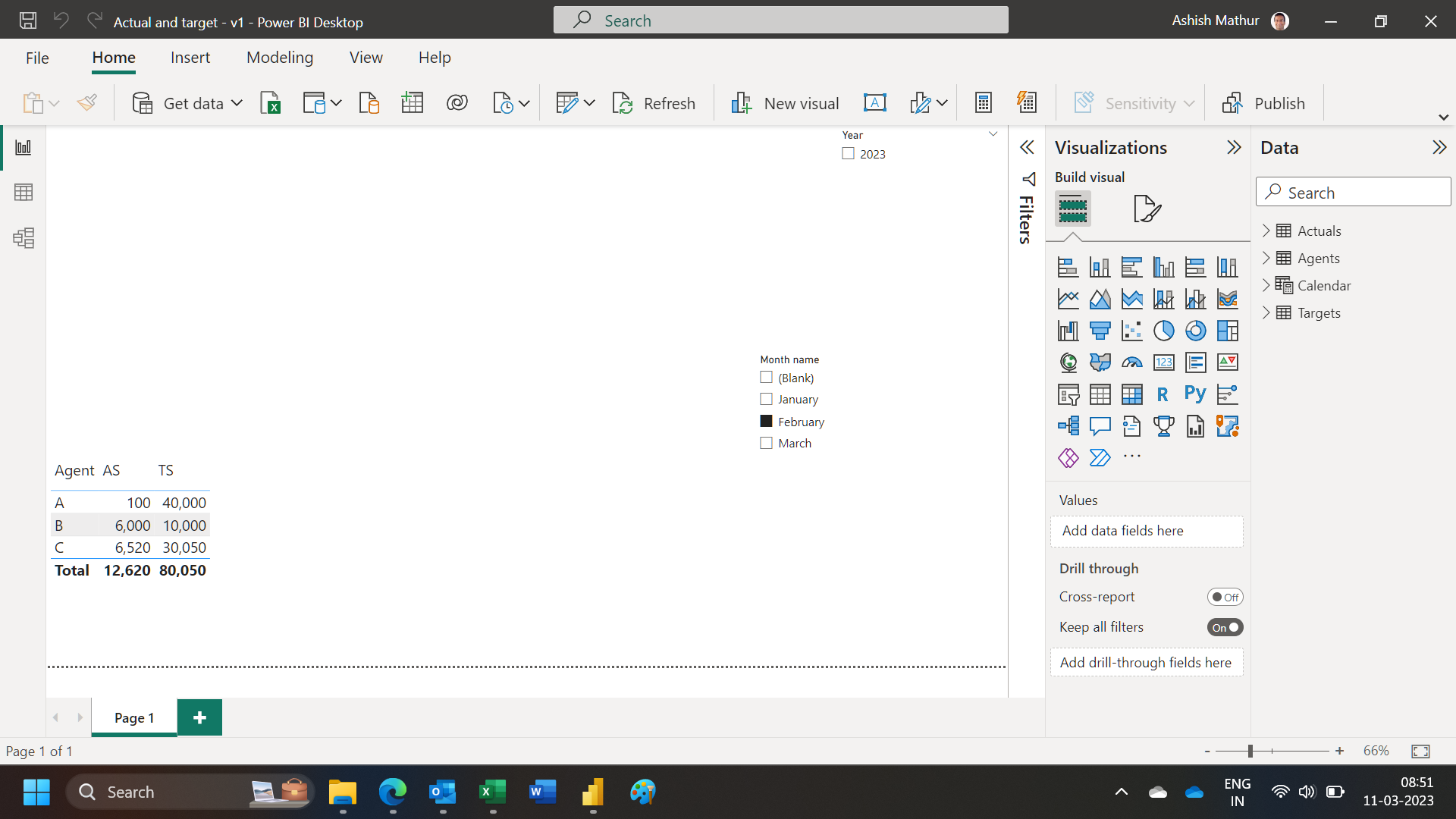Select the Funnel chart visual
Image resolution: width=1456 pixels, height=819 pixels.
click(1100, 331)
